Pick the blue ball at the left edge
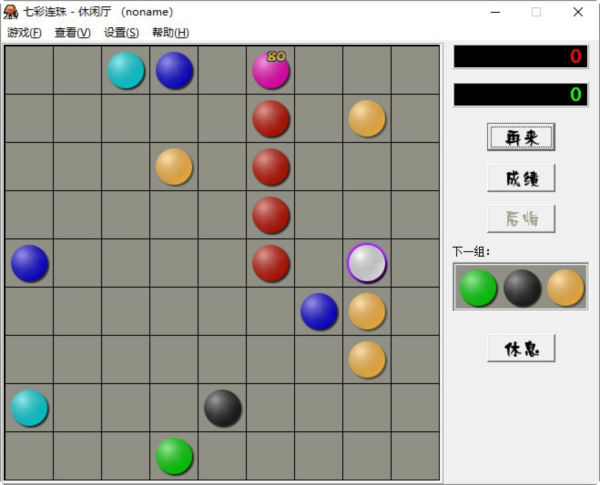The width and height of the screenshot is (600, 485). click(30, 263)
